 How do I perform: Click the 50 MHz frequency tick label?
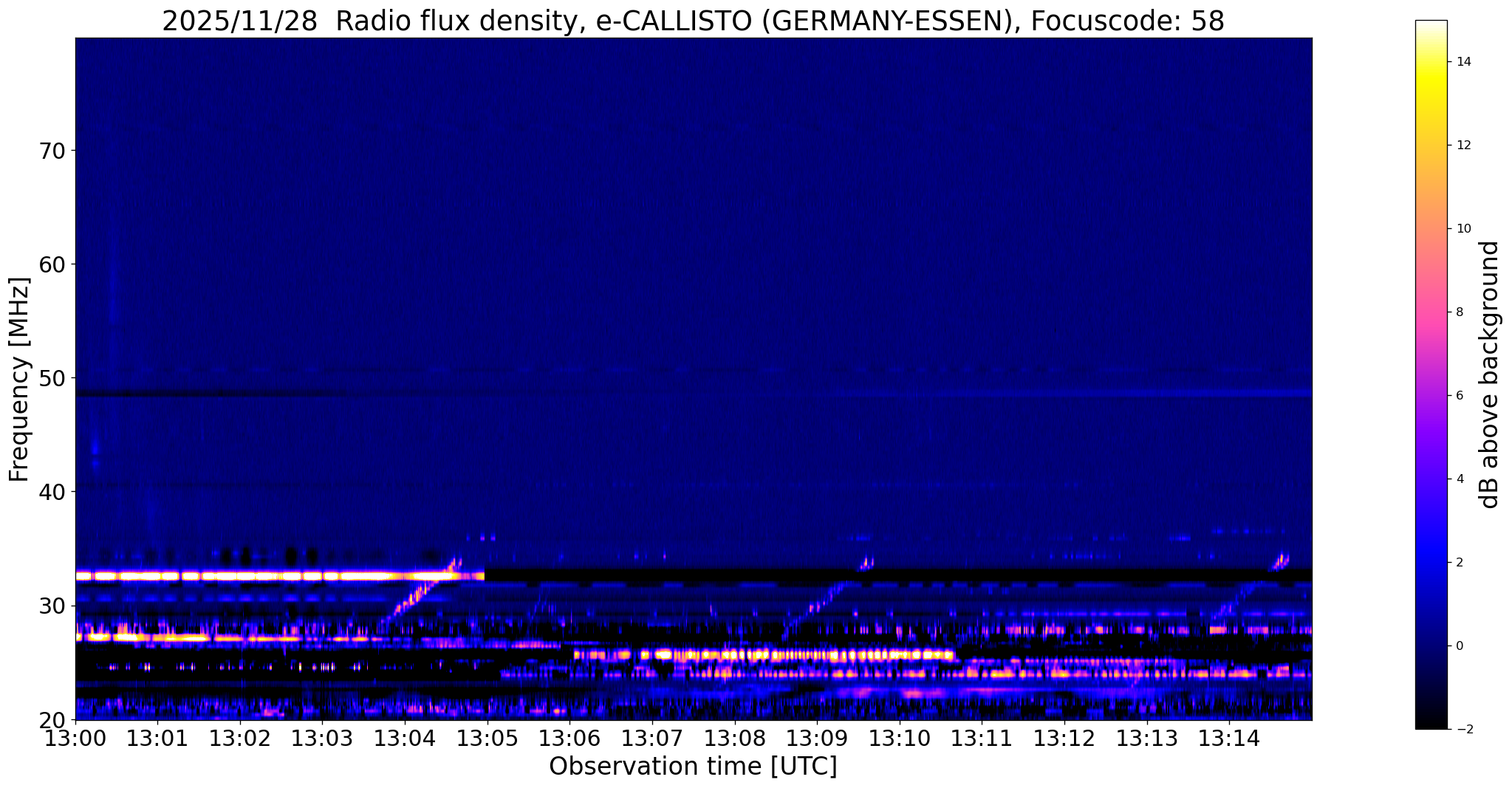tap(52, 378)
